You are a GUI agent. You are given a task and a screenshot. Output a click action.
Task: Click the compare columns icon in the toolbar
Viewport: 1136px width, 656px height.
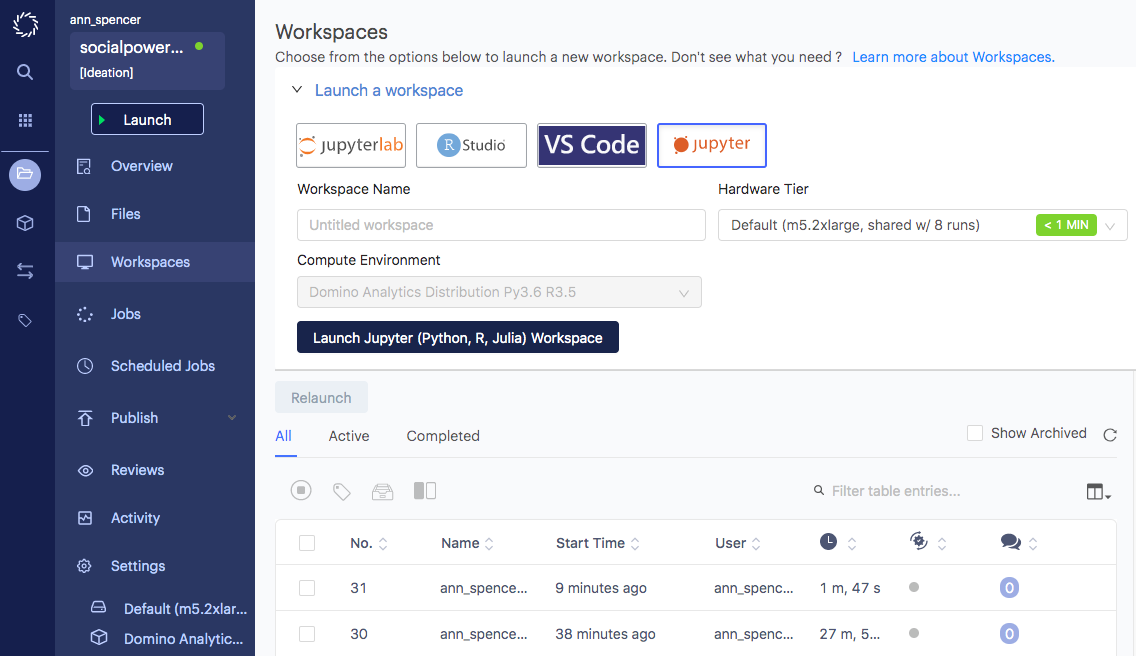(424, 490)
